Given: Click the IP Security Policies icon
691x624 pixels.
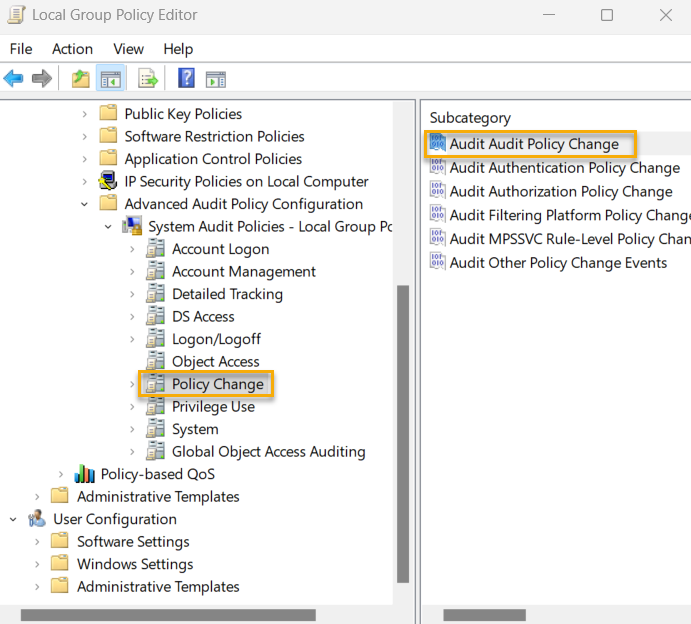Looking at the screenshot, I should (109, 181).
